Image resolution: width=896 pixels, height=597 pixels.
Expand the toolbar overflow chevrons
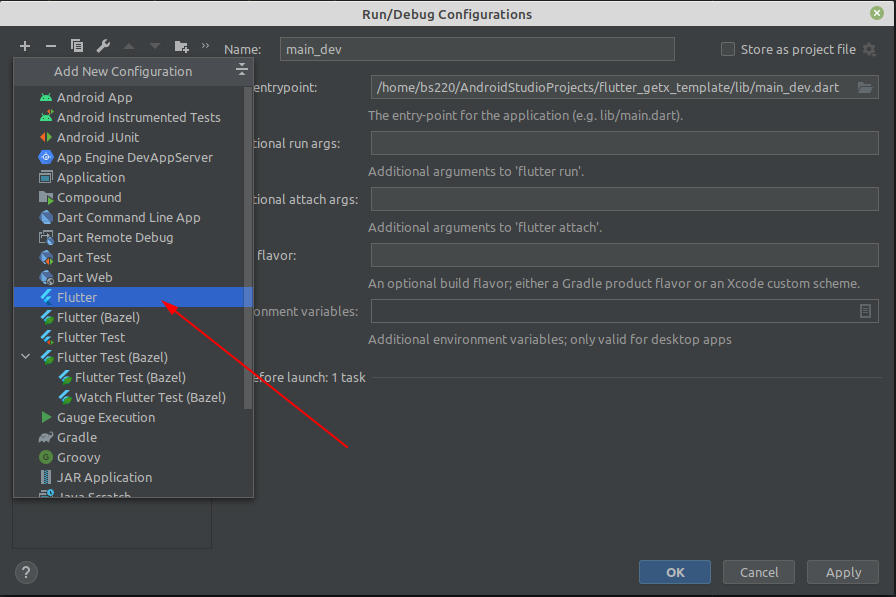click(205, 46)
